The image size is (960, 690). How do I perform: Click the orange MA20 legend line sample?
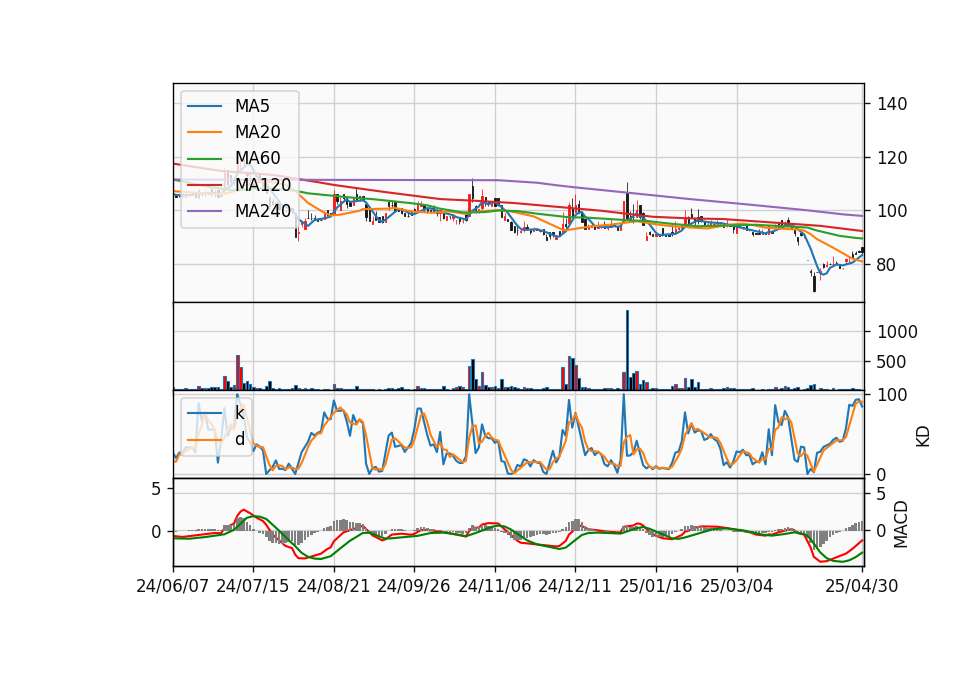point(204,132)
